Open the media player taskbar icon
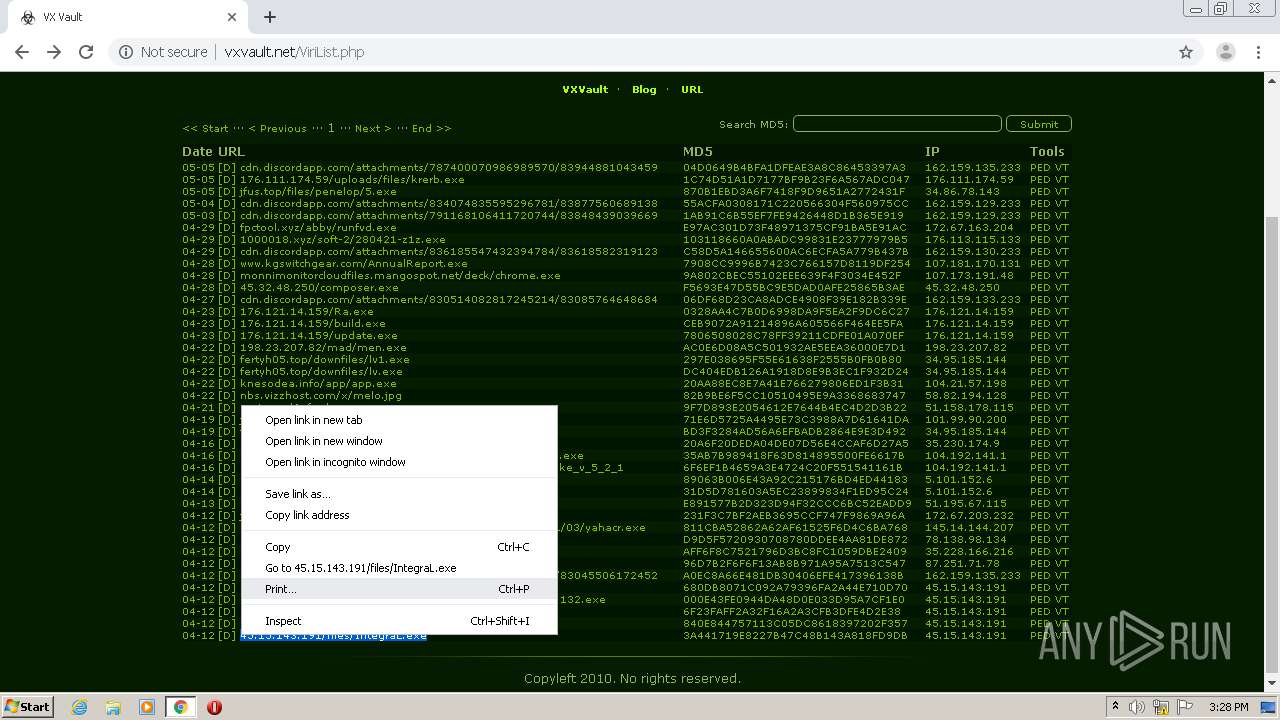The image size is (1280, 720). point(147,707)
